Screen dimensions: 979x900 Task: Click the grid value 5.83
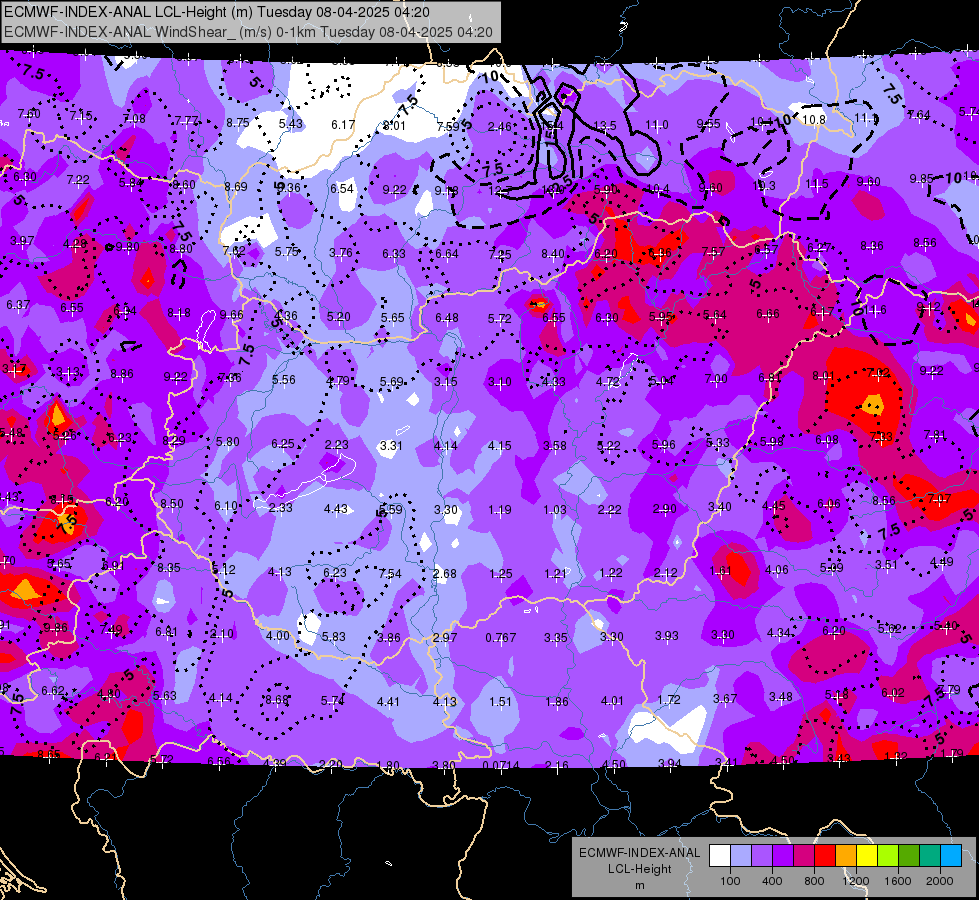(x=333, y=636)
